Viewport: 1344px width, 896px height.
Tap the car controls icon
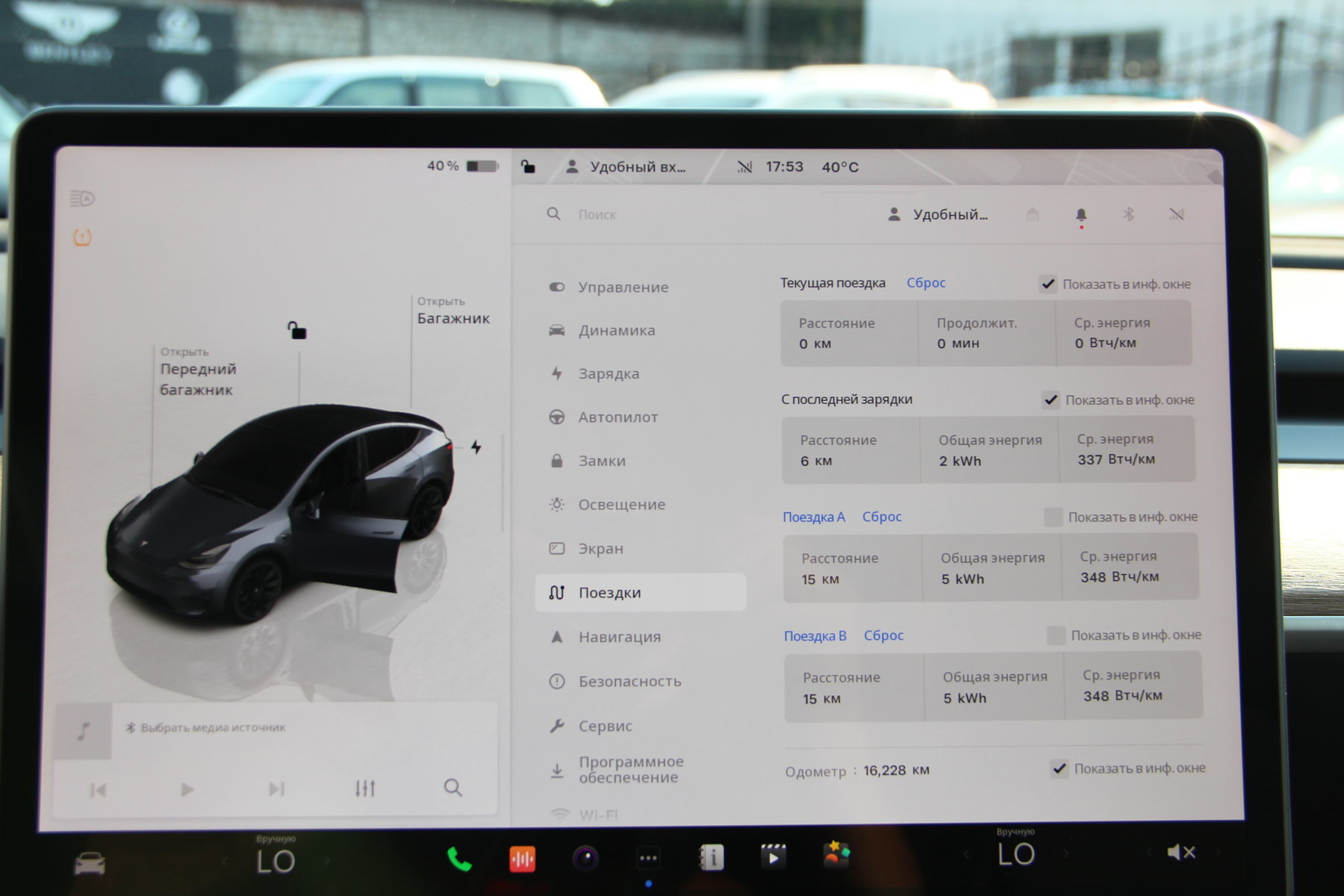pos(90,864)
